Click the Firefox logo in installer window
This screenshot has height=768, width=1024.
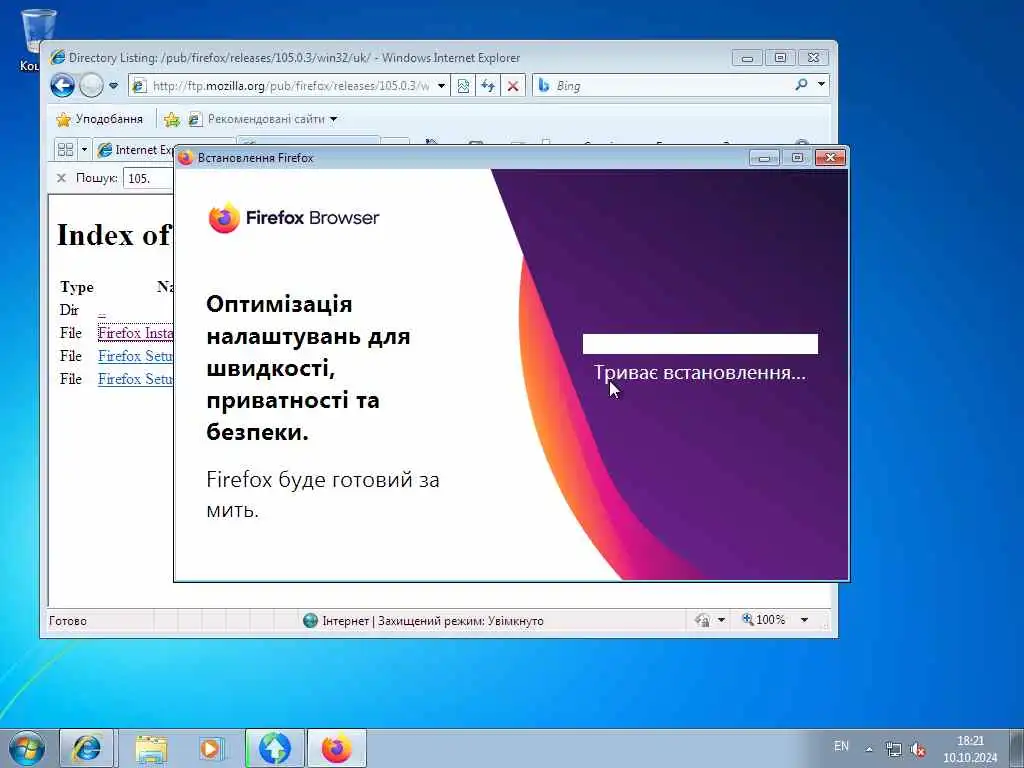click(224, 217)
